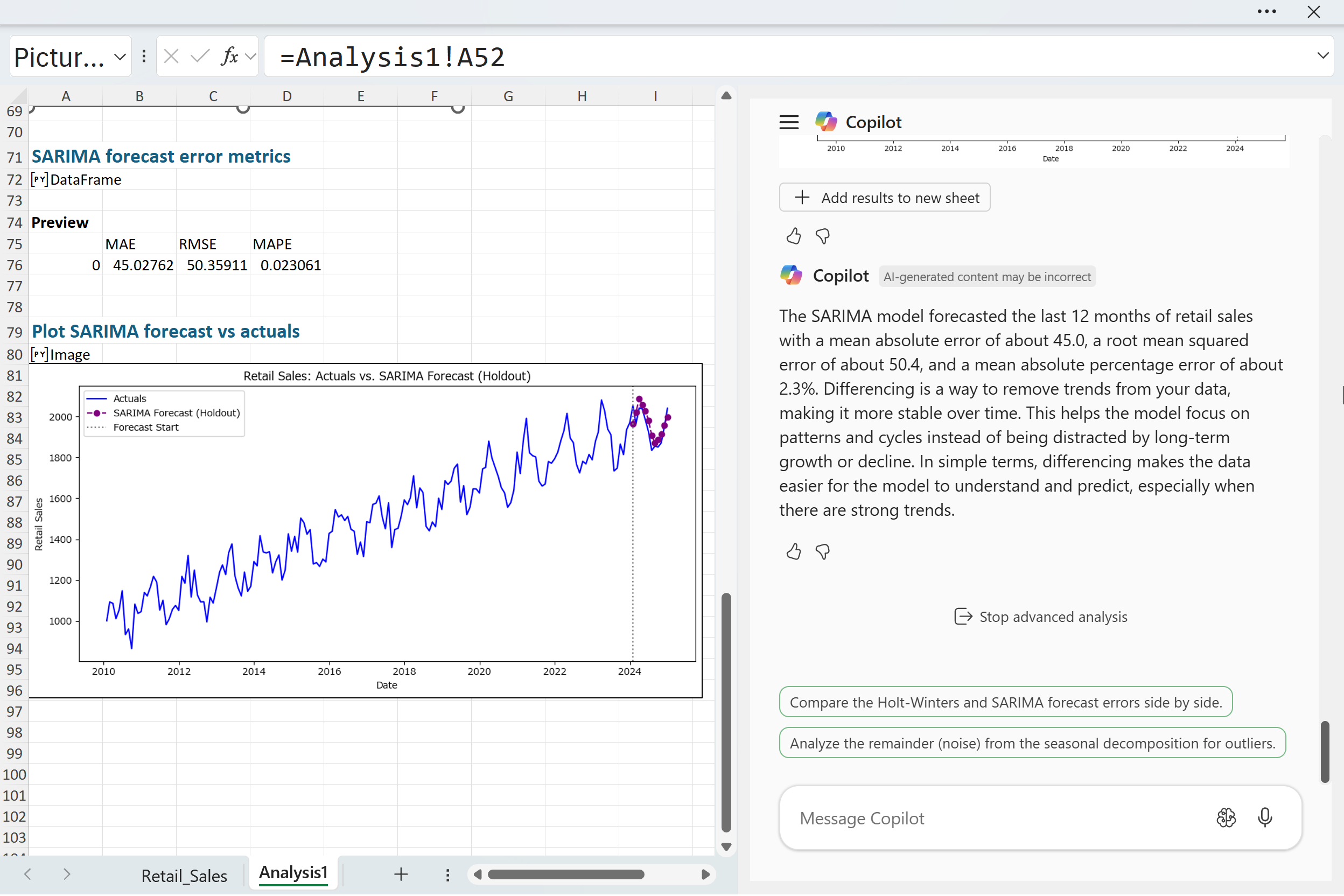Click thumbs up under the SARIMA explanation
The image size is (1344, 896).
(x=793, y=551)
